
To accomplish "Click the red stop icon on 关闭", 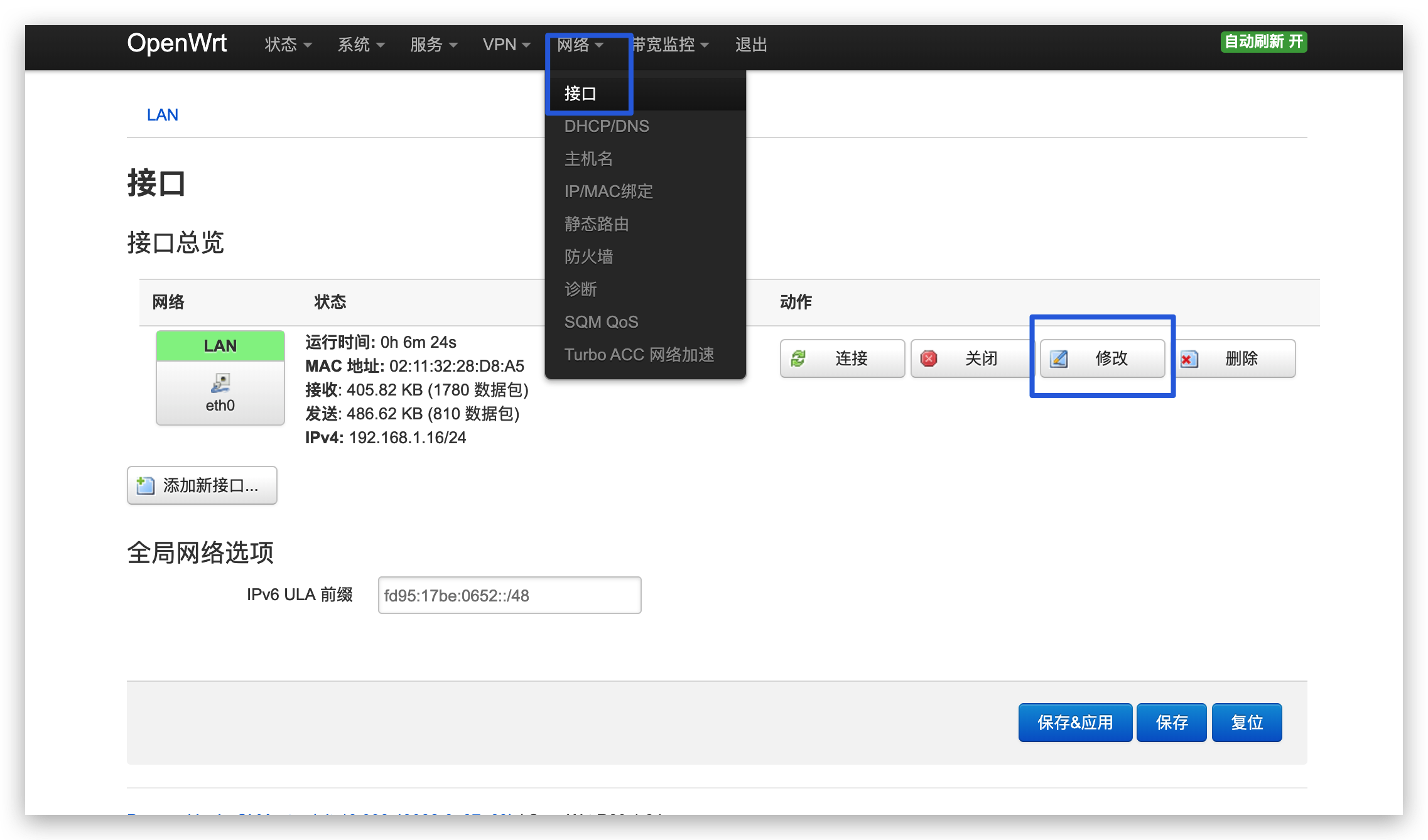I will [x=929, y=358].
